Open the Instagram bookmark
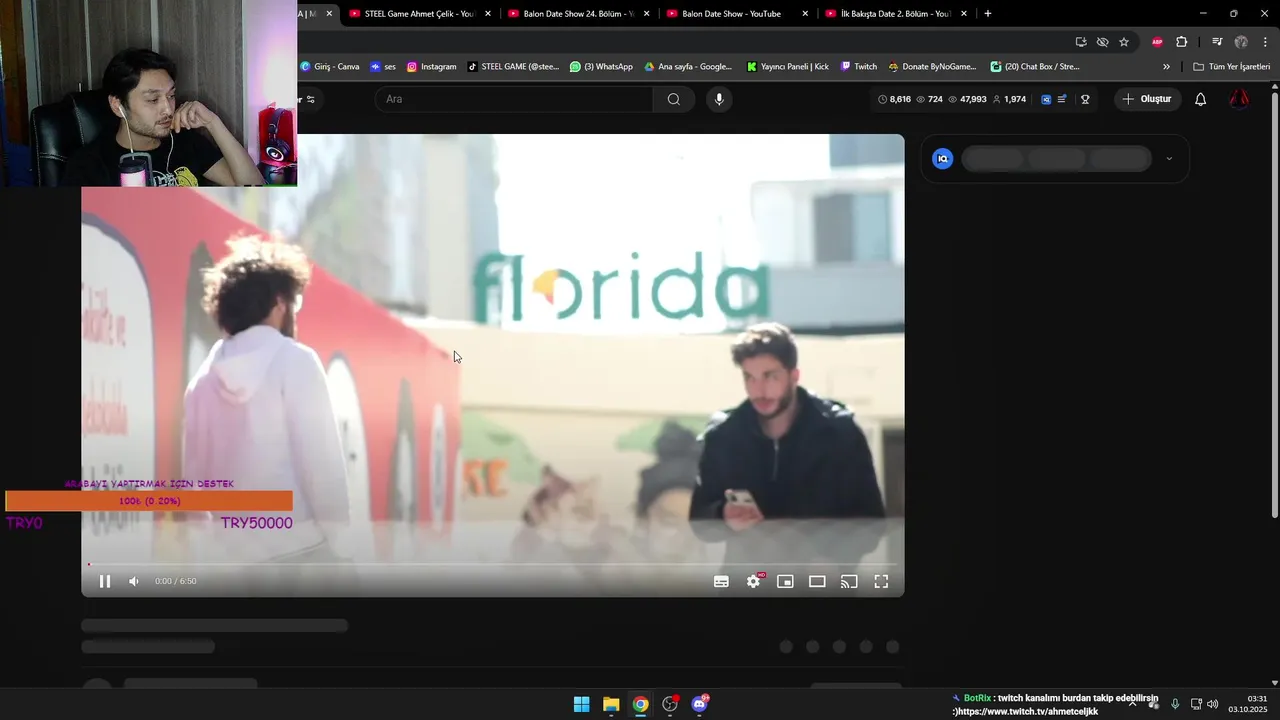This screenshot has height=720, width=1280. [431, 67]
